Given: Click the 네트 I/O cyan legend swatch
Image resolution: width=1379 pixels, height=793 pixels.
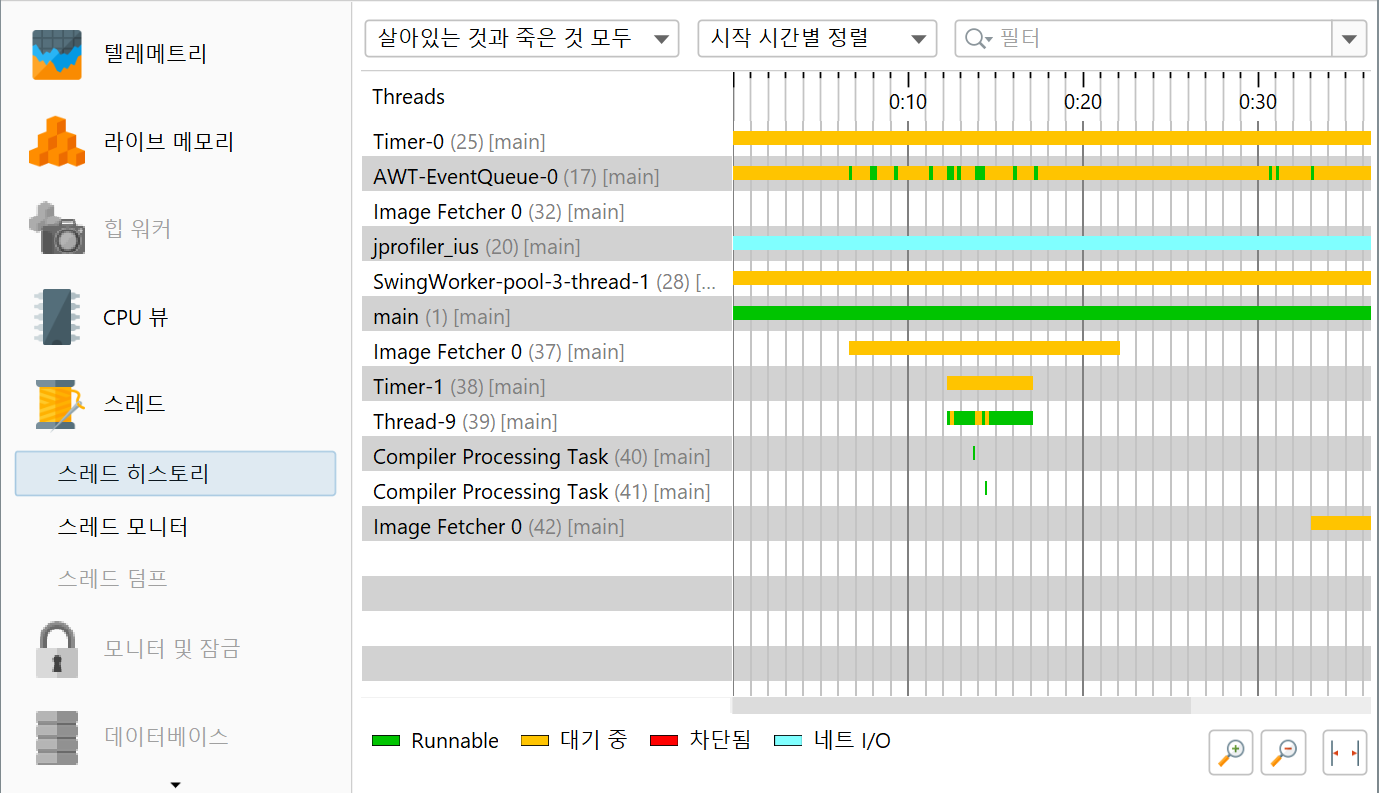Looking at the screenshot, I should click(789, 741).
